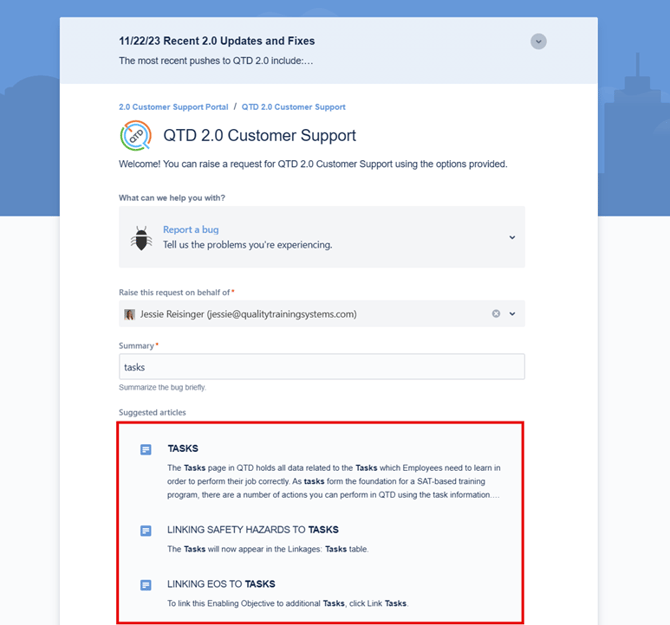Open Linking Safety Hazards to Tasks article
Viewport: 670px width, 625px height.
253,529
